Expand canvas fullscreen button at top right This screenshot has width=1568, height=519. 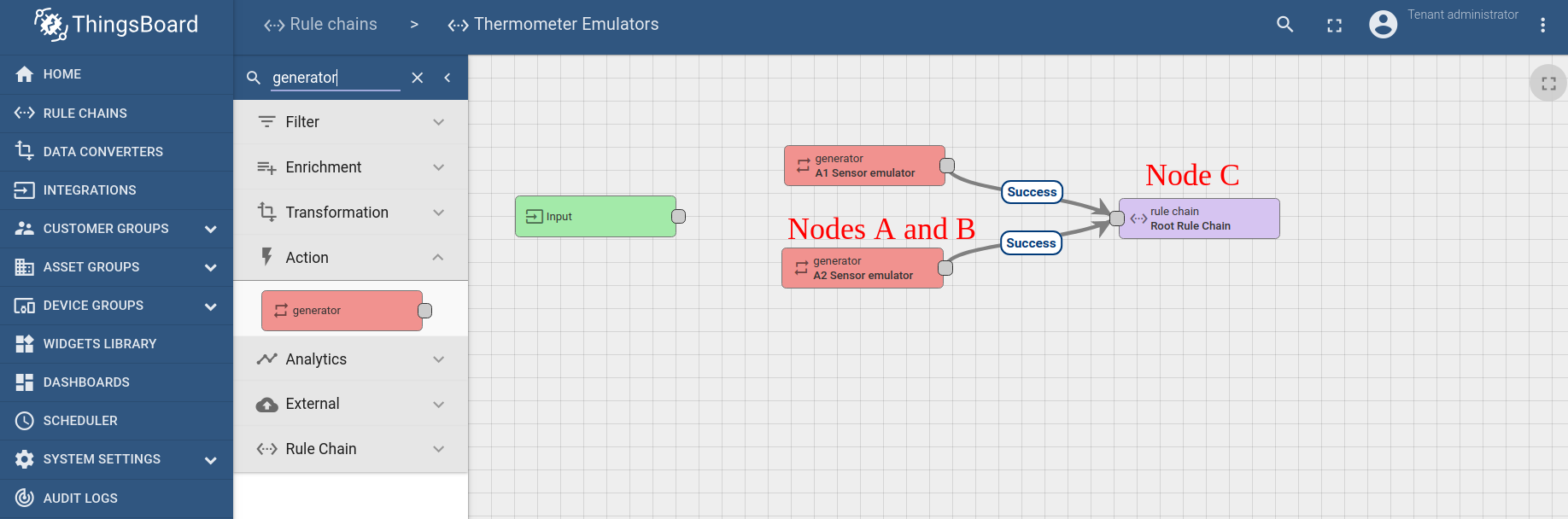point(1548,84)
